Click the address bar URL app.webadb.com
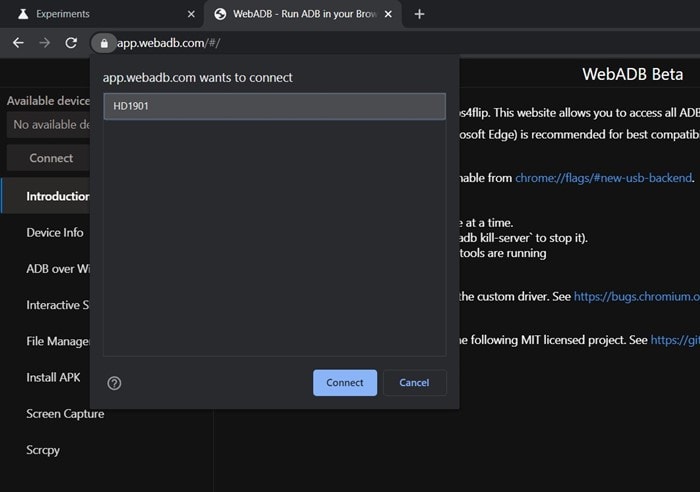The width and height of the screenshot is (700, 492). (168, 43)
